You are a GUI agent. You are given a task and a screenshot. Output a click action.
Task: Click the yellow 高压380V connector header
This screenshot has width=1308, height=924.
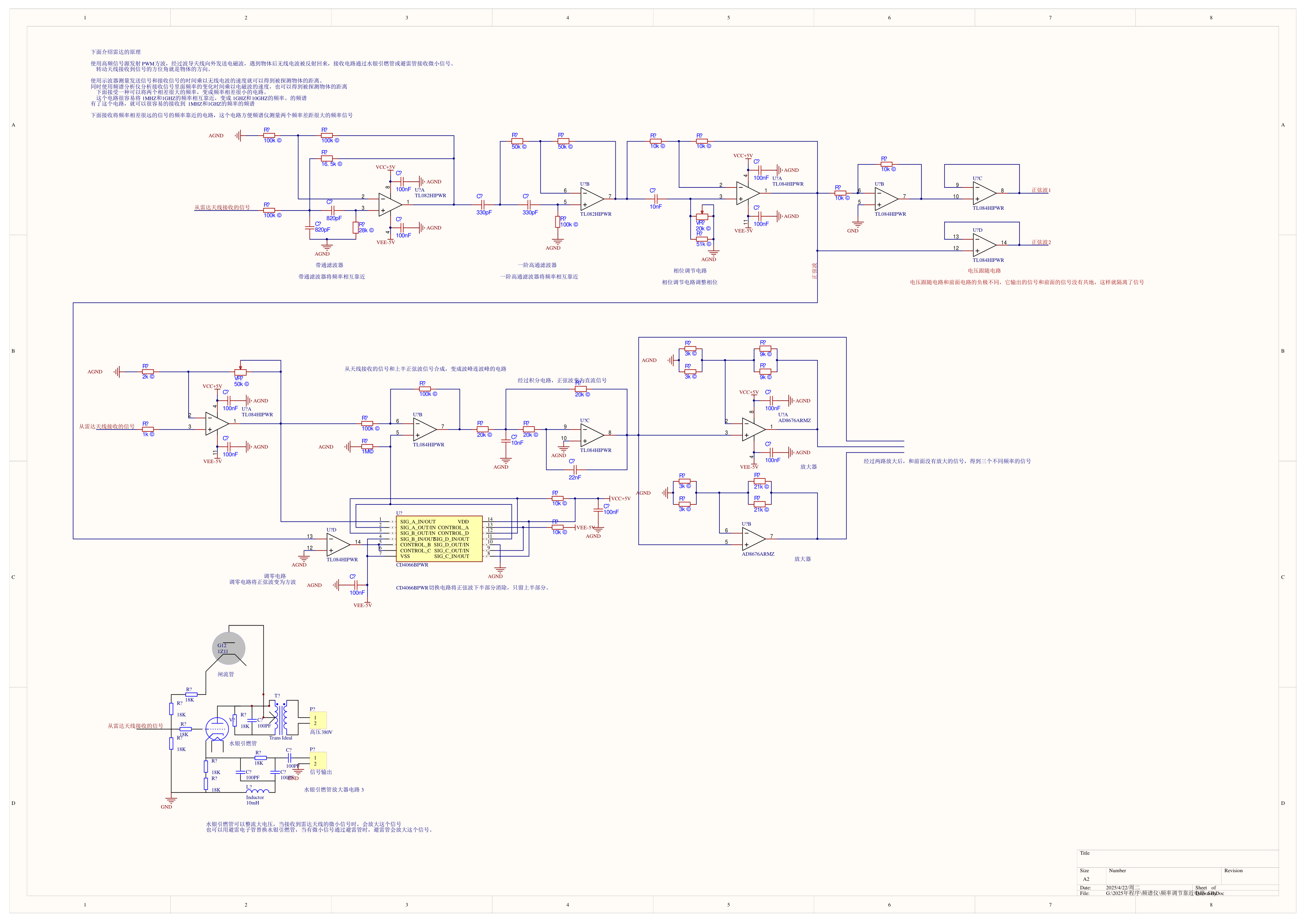pos(318,720)
